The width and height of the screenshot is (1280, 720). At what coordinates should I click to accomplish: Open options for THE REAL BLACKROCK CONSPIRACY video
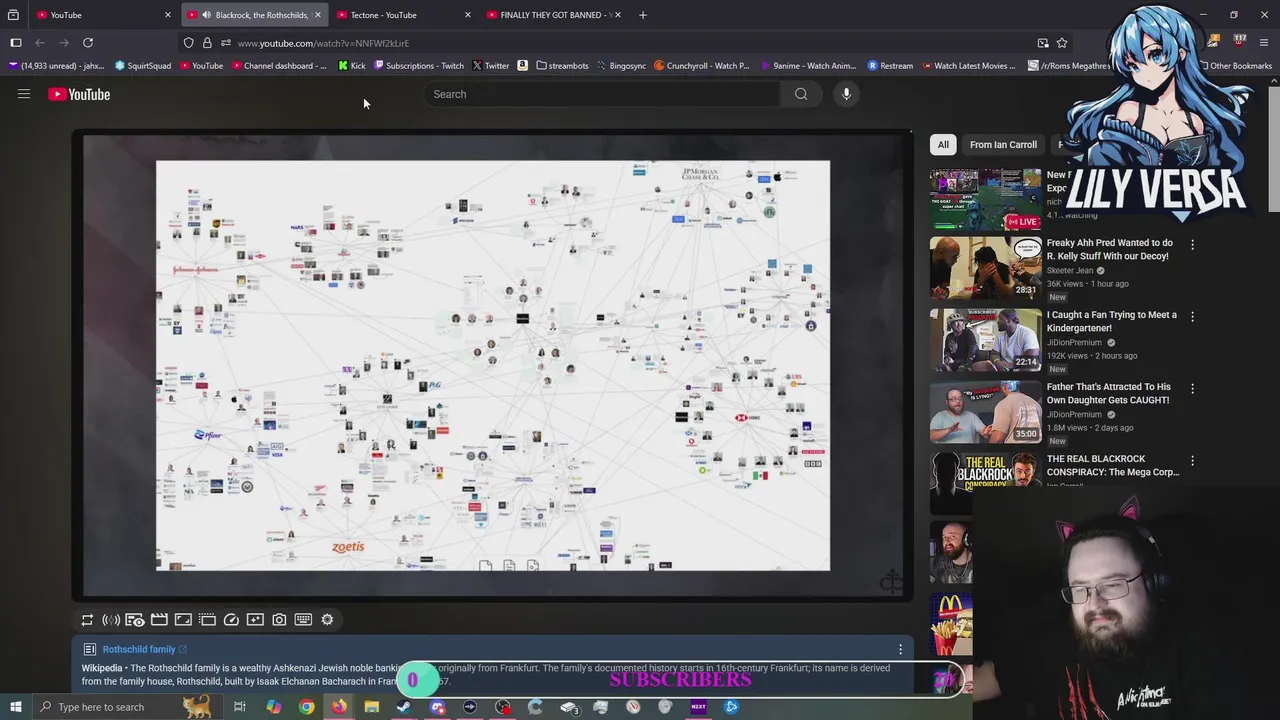pyautogui.click(x=1192, y=460)
